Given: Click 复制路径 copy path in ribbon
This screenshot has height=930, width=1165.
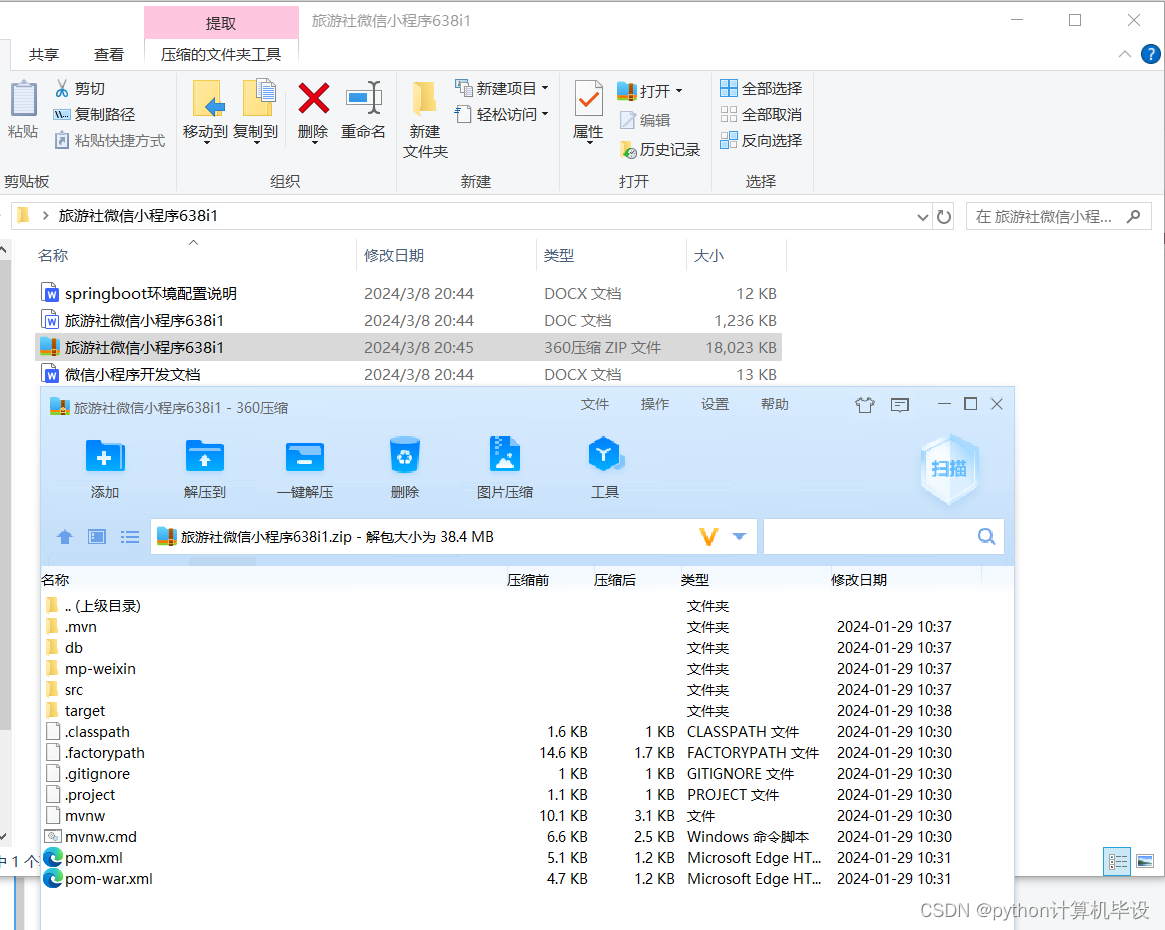Looking at the screenshot, I should (x=94, y=114).
